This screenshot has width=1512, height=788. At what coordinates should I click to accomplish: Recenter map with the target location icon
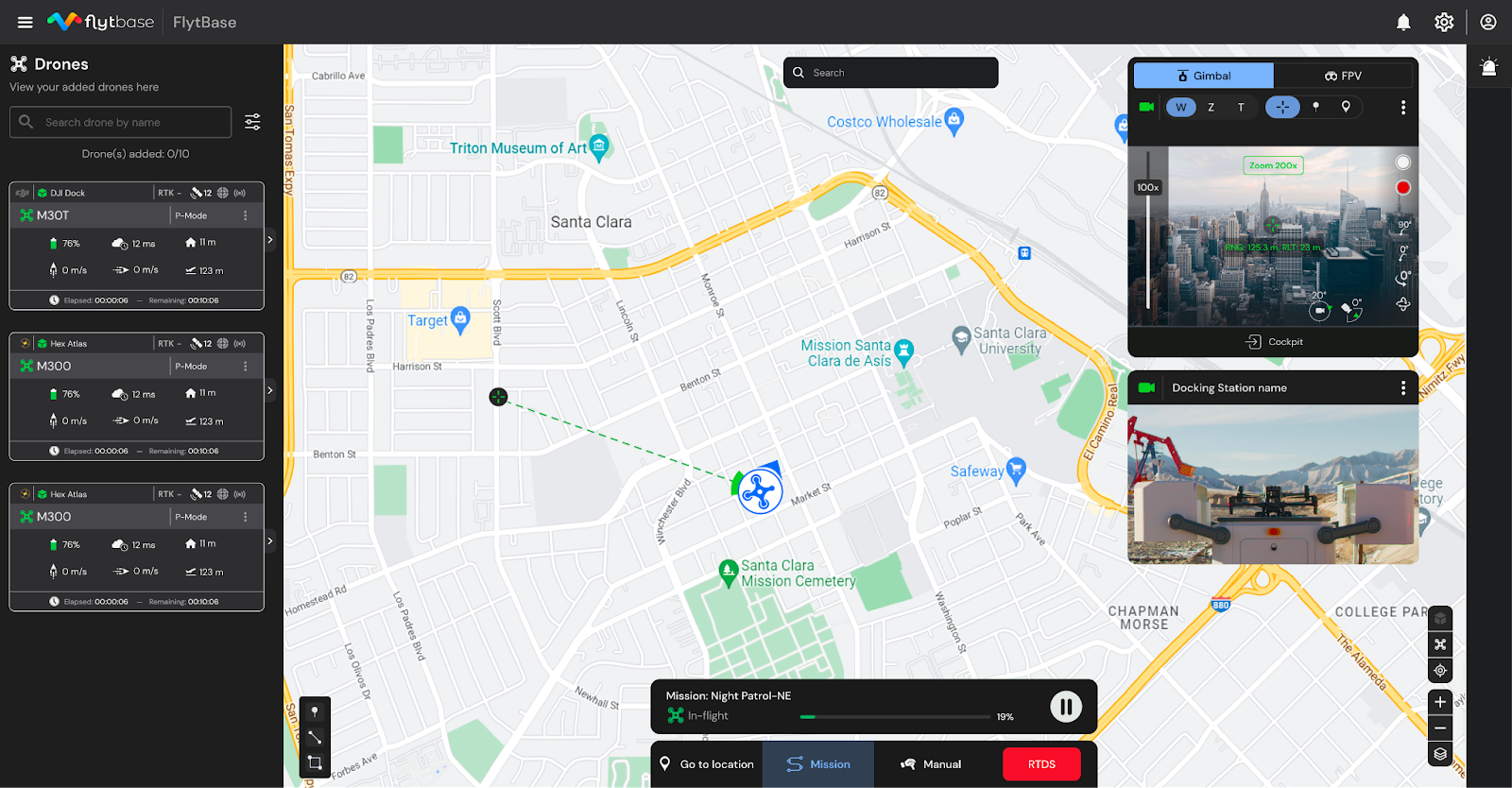point(1440,670)
